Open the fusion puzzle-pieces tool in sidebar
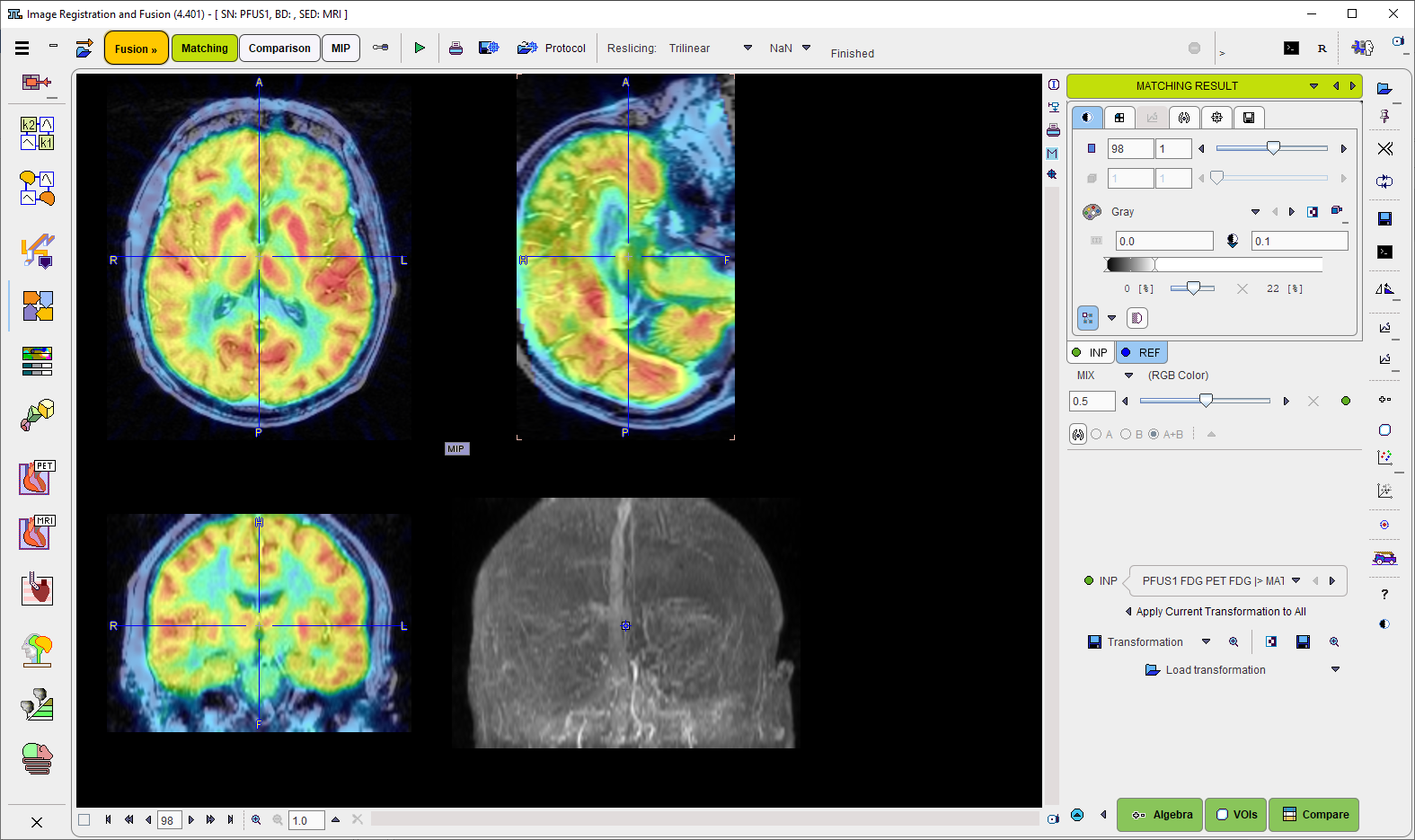 tap(37, 305)
